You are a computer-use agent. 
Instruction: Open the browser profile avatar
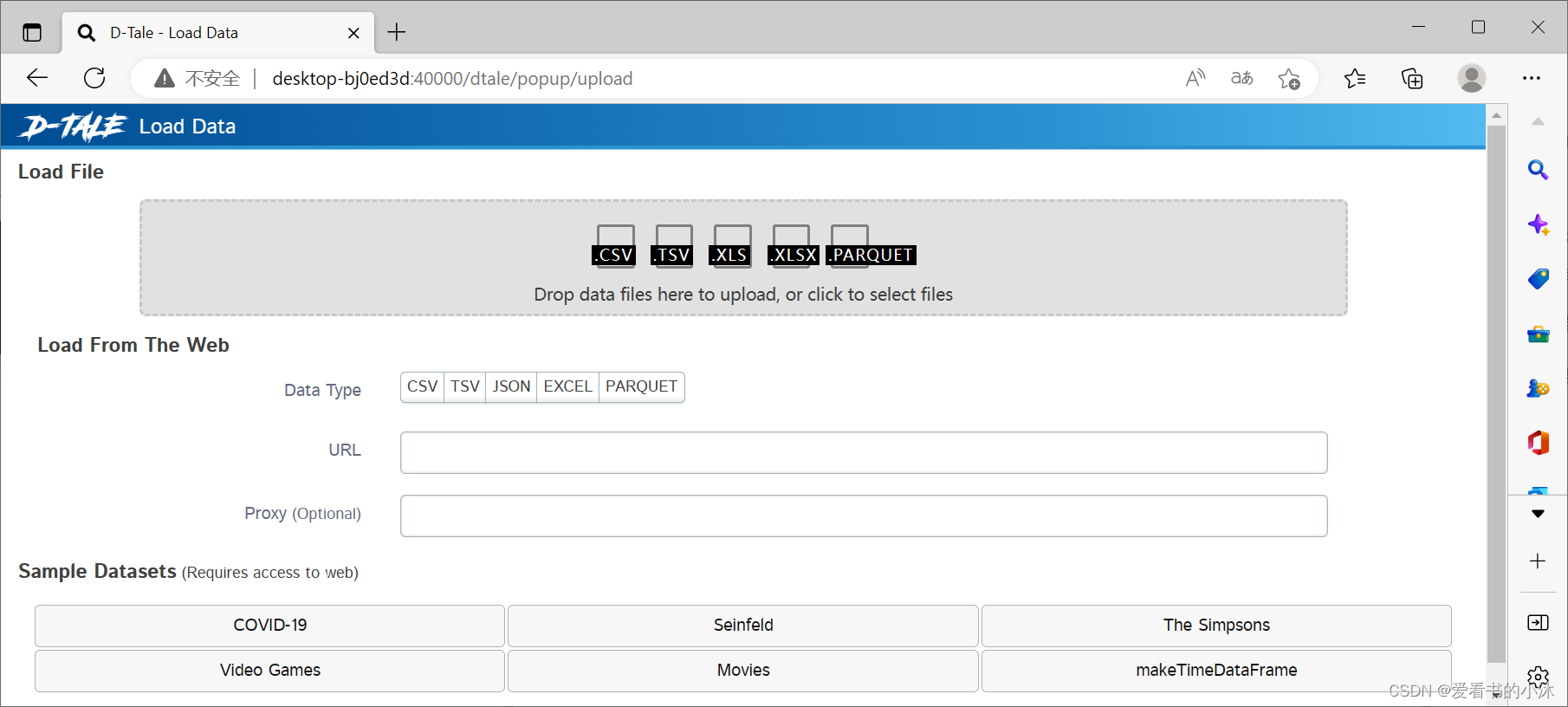1471,79
